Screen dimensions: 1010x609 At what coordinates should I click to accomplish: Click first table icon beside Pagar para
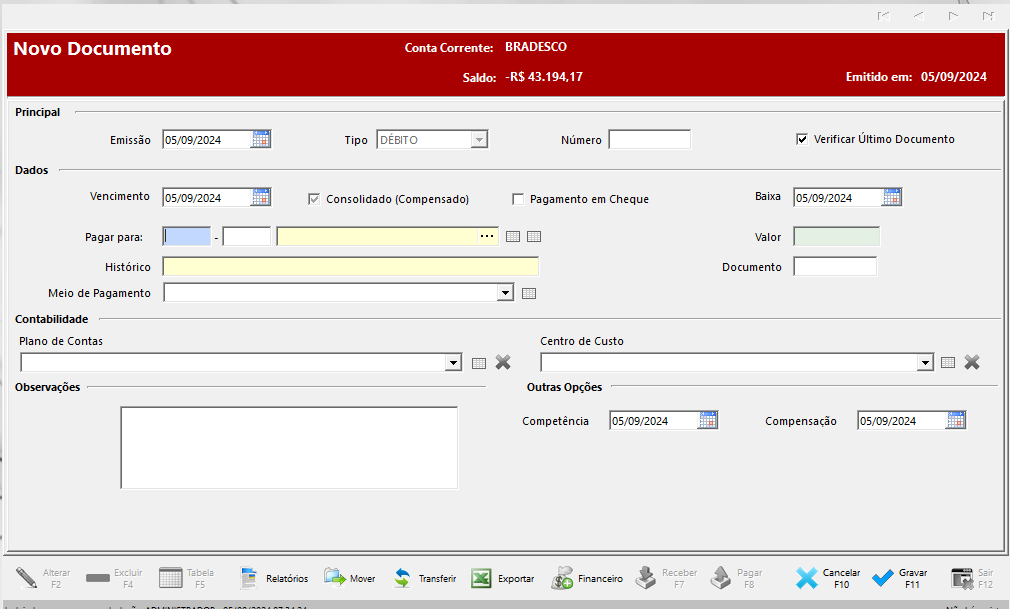[x=513, y=237]
